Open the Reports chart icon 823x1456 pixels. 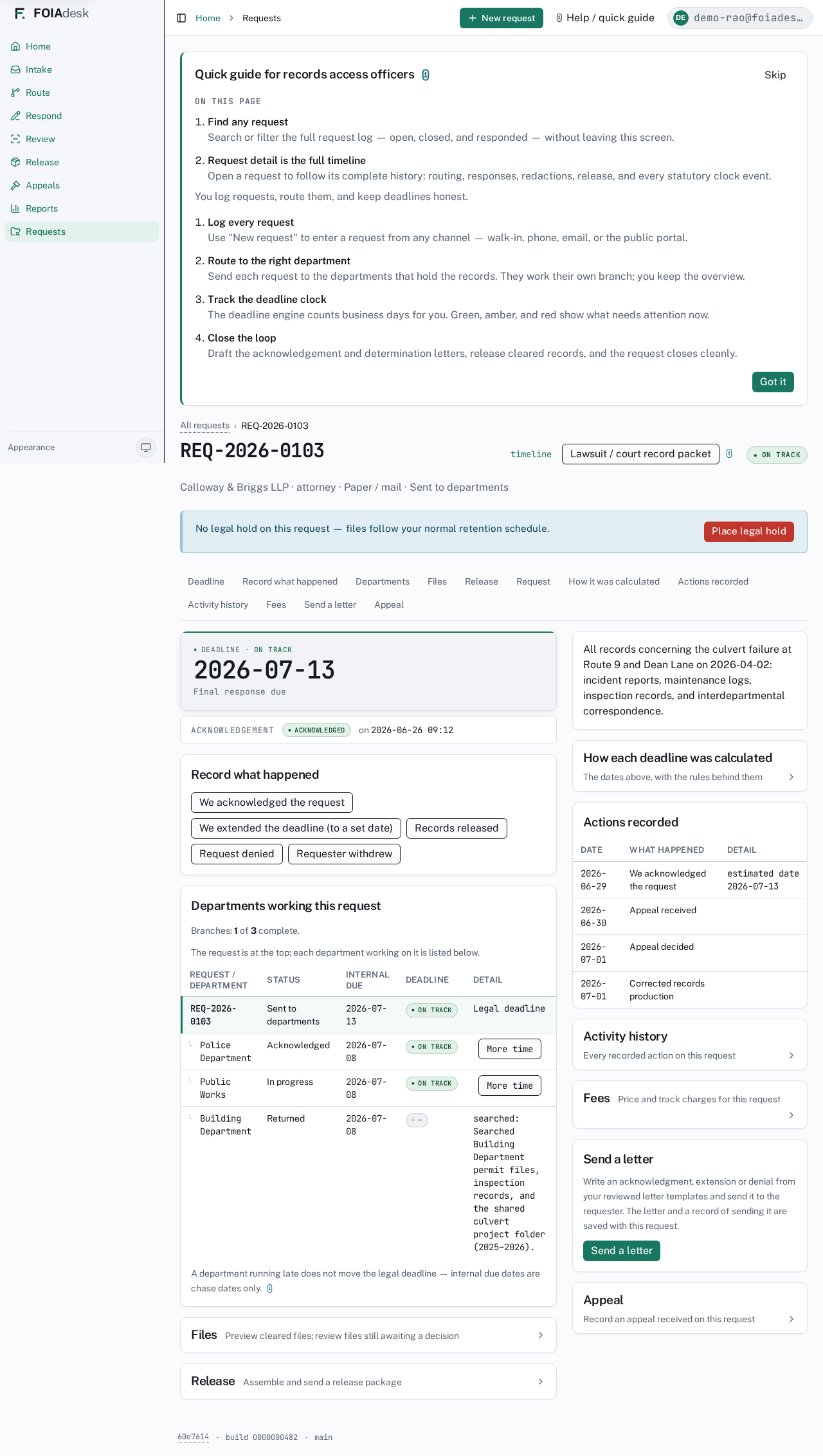pyautogui.click(x=15, y=208)
